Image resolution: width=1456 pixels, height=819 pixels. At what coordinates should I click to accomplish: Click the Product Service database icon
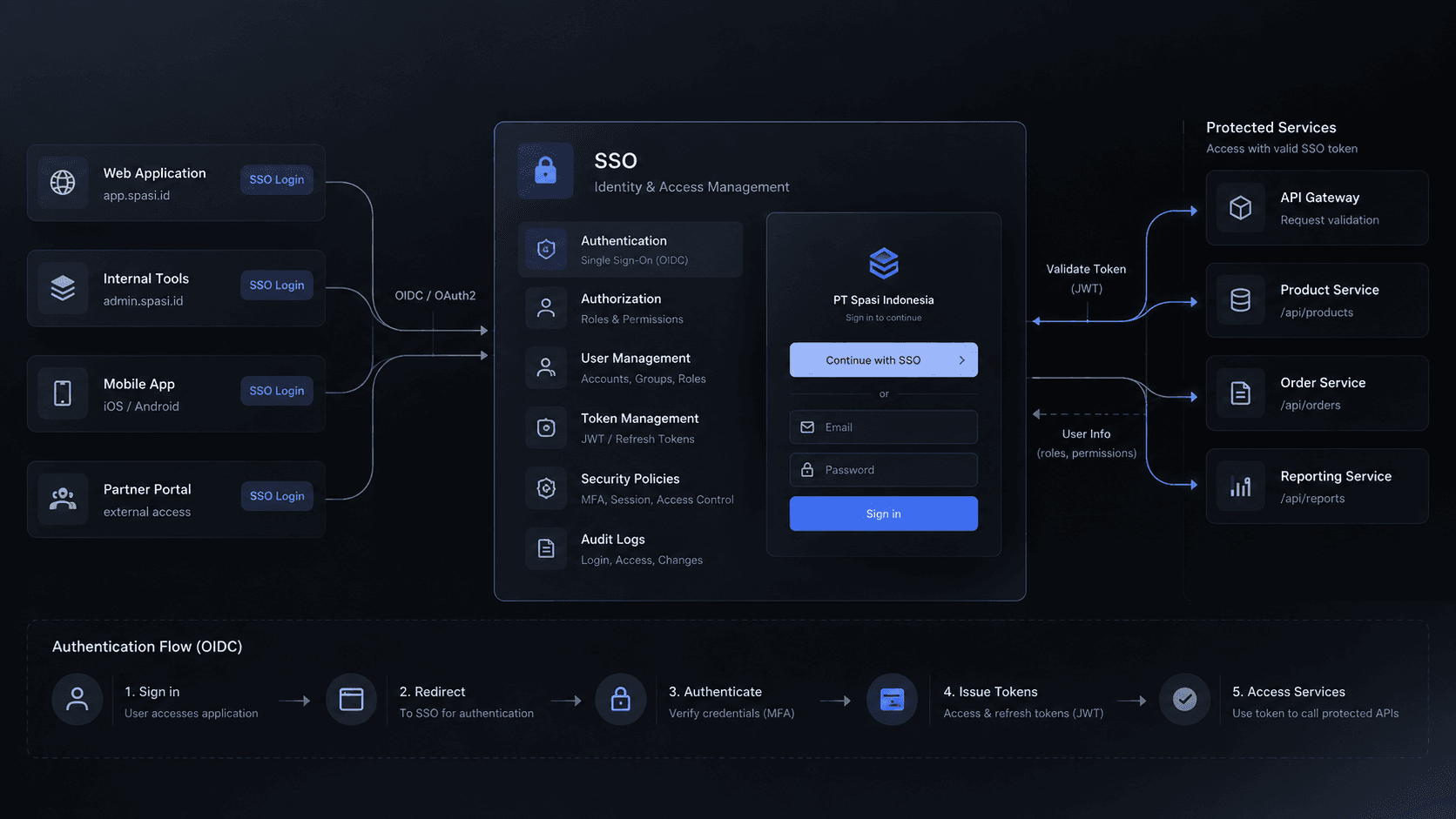1240,300
